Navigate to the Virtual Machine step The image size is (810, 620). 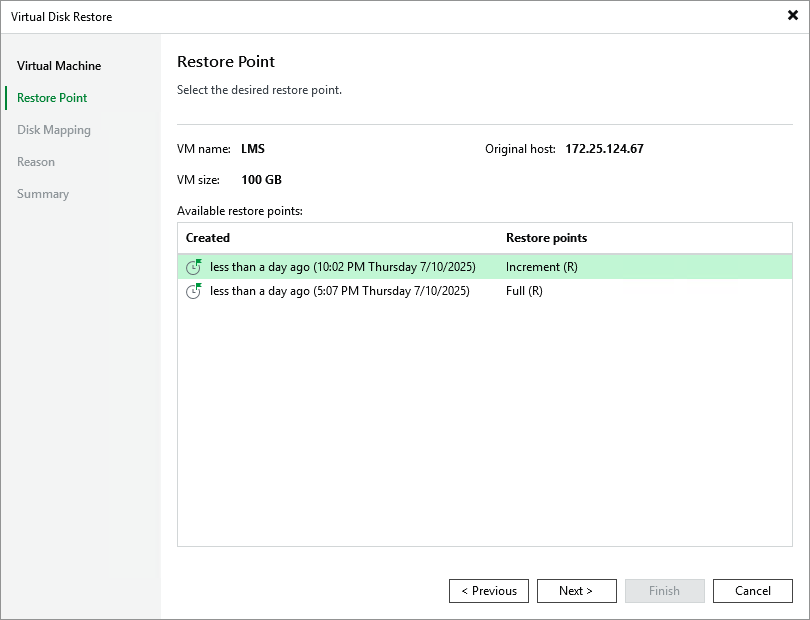click(x=57, y=65)
